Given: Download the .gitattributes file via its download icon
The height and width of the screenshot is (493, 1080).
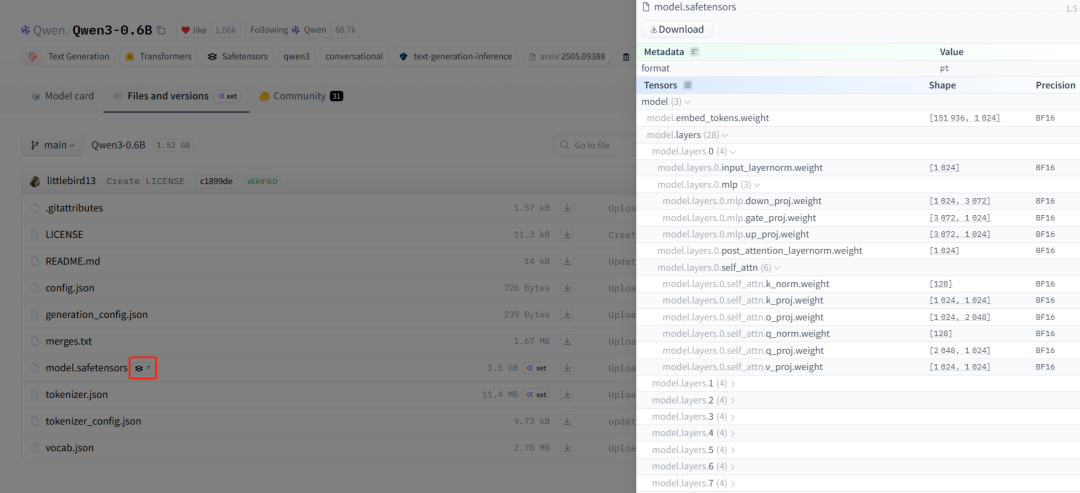Looking at the screenshot, I should pyautogui.click(x=567, y=208).
